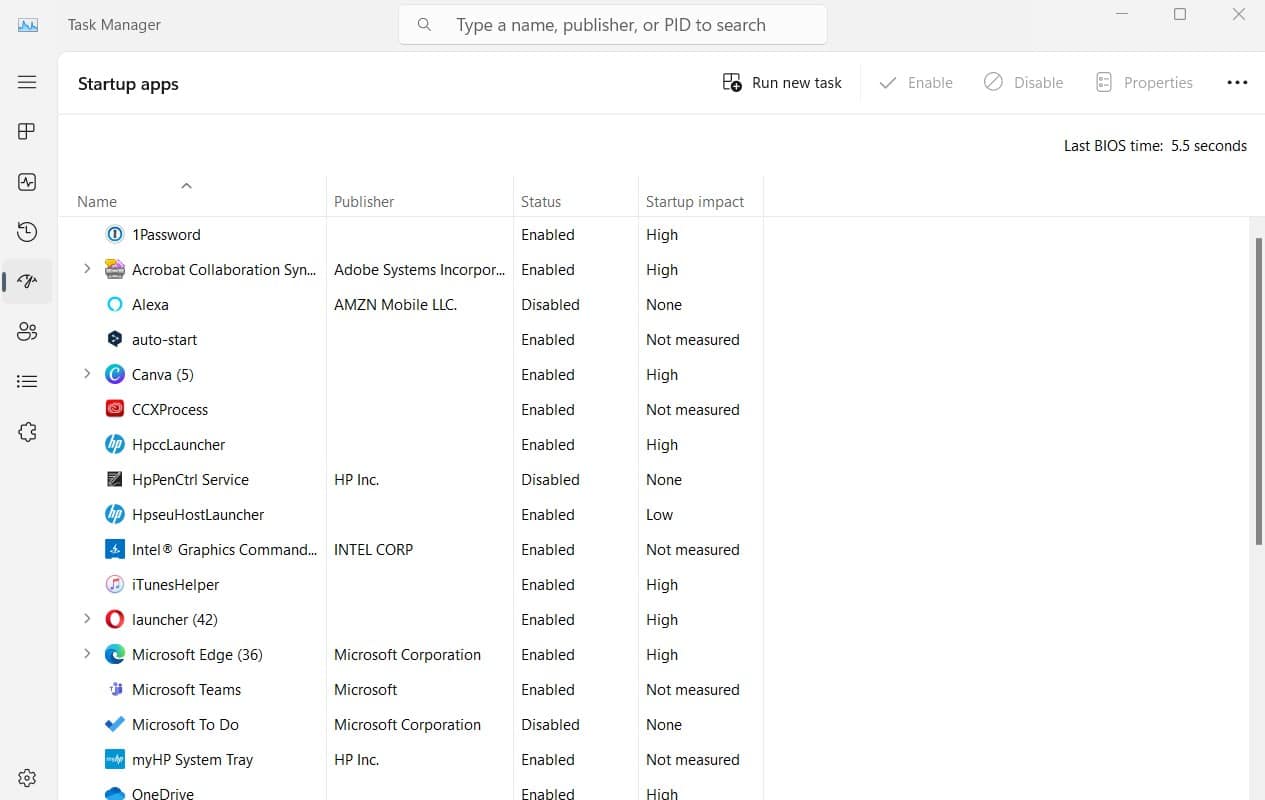This screenshot has height=800, width=1265.
Task: Click the Alexa app icon
Action: 115,305
